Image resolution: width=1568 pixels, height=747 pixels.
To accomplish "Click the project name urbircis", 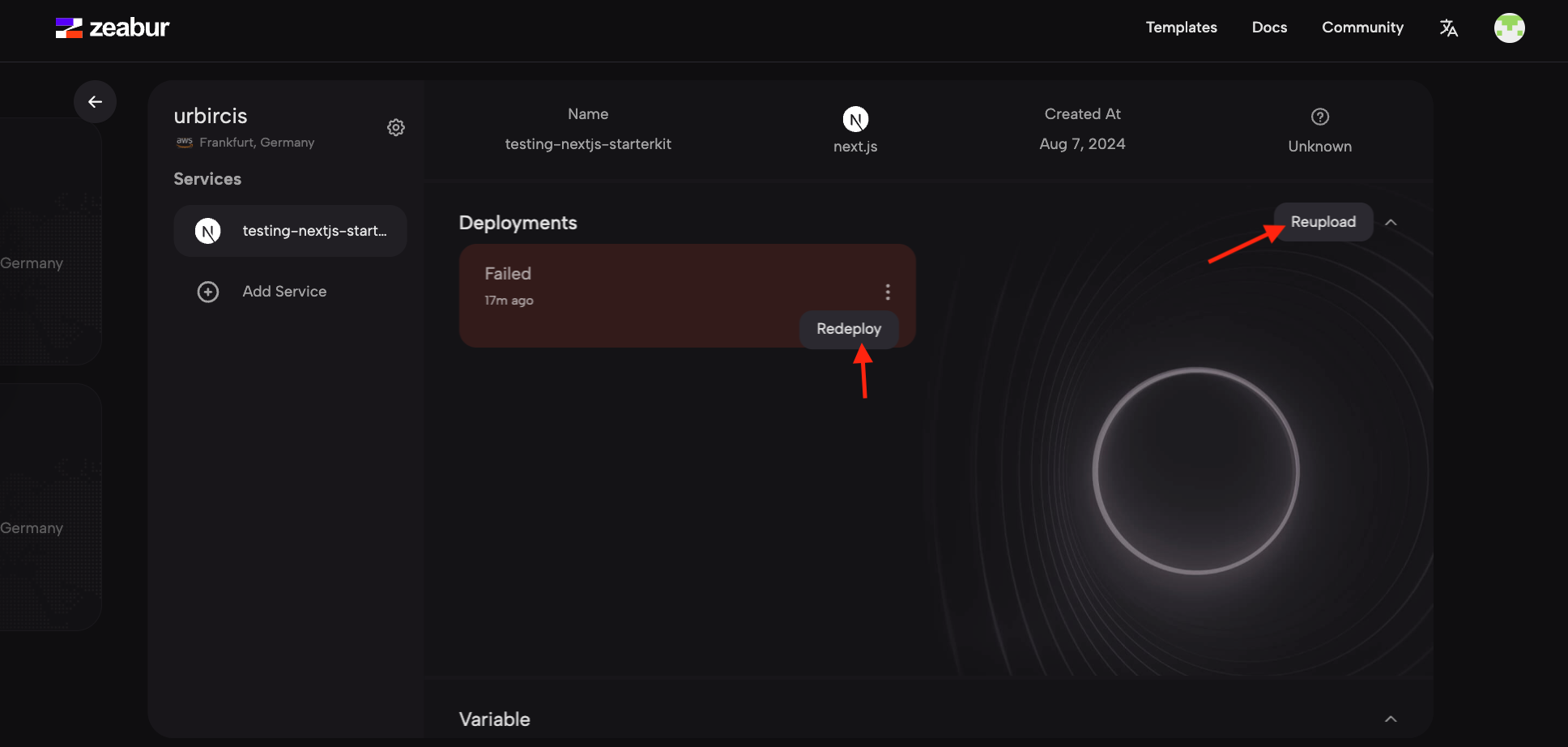I will (211, 116).
